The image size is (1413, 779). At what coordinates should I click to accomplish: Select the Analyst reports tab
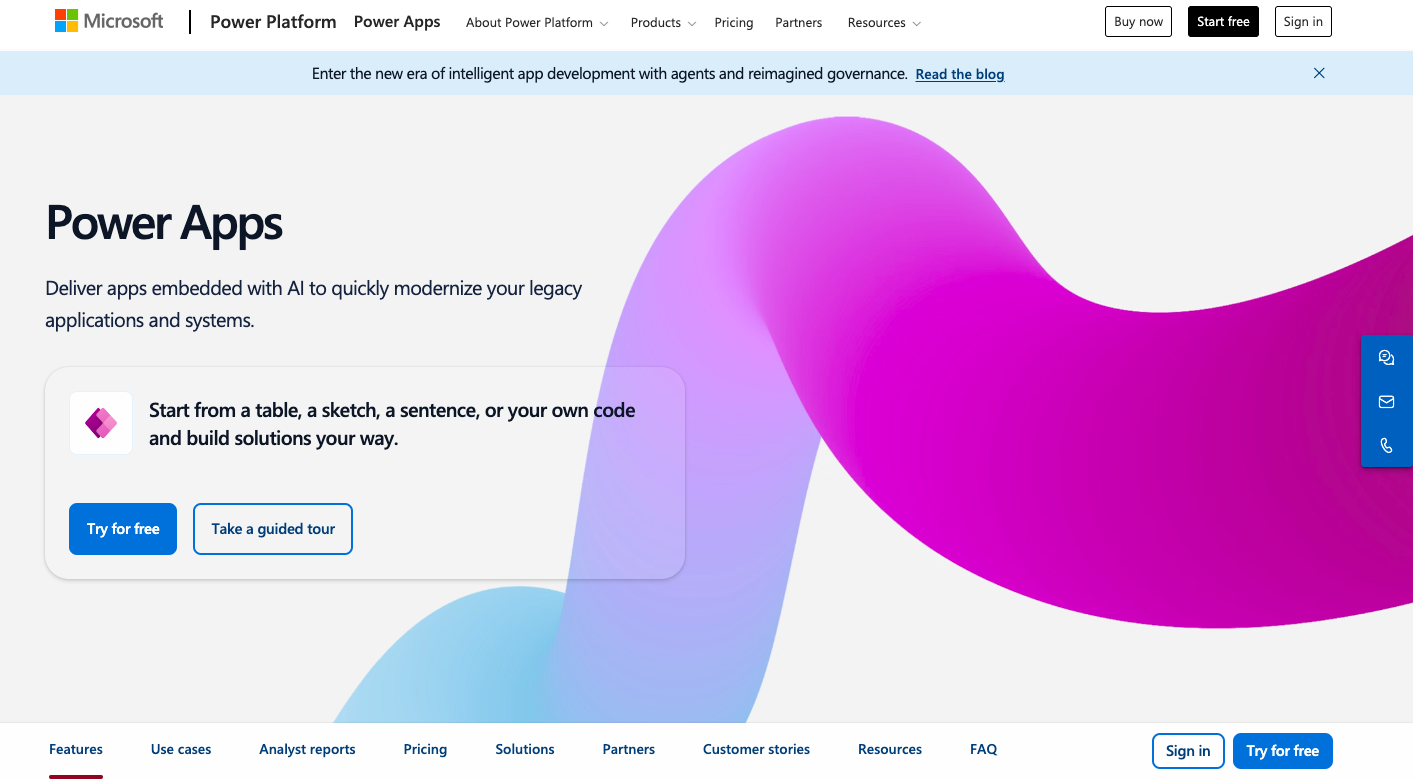coord(307,749)
